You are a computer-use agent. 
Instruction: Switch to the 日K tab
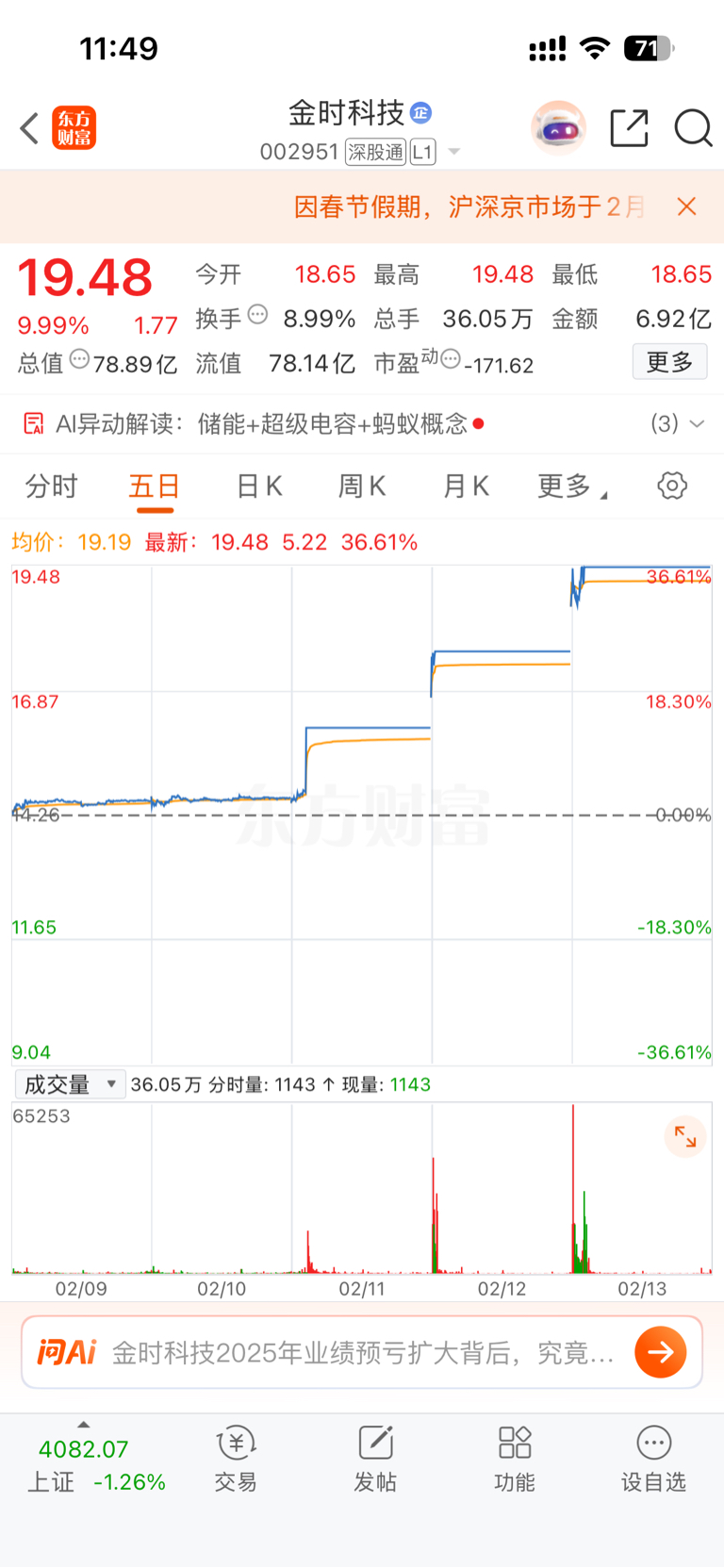(x=259, y=487)
